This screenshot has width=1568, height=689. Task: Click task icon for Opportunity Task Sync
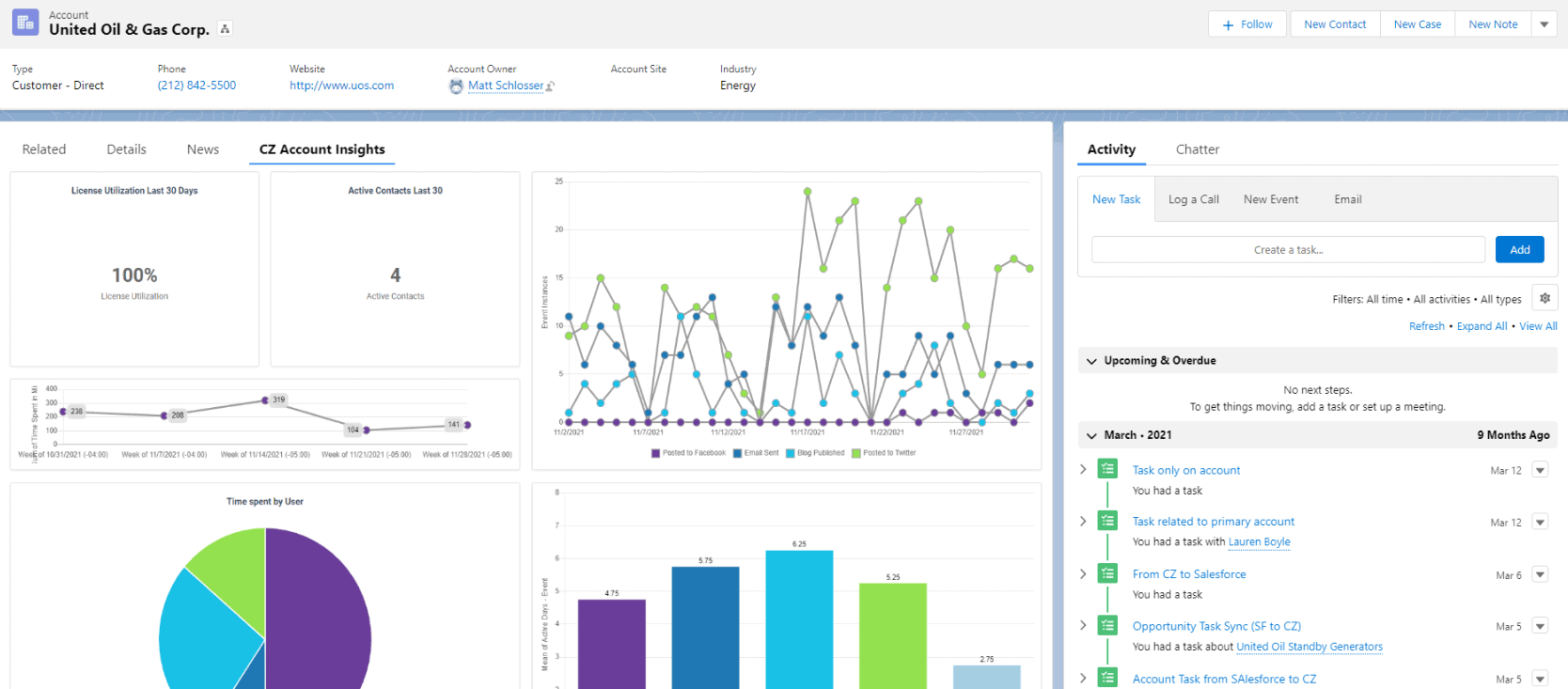click(x=1108, y=625)
